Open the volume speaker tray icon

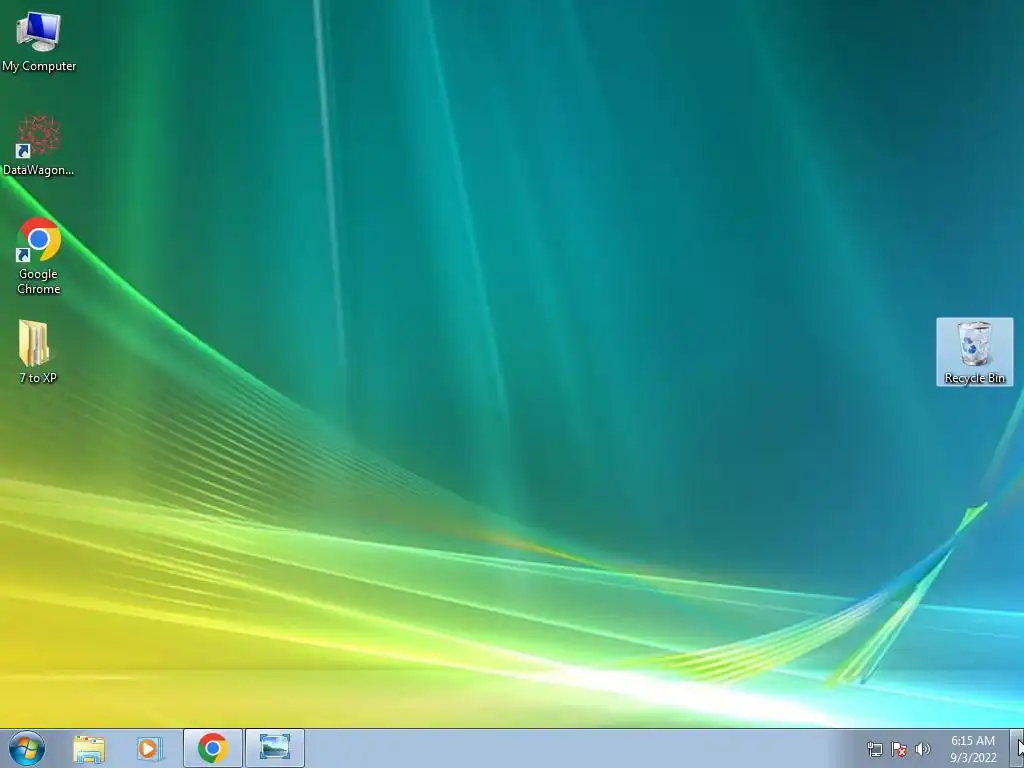coord(923,749)
